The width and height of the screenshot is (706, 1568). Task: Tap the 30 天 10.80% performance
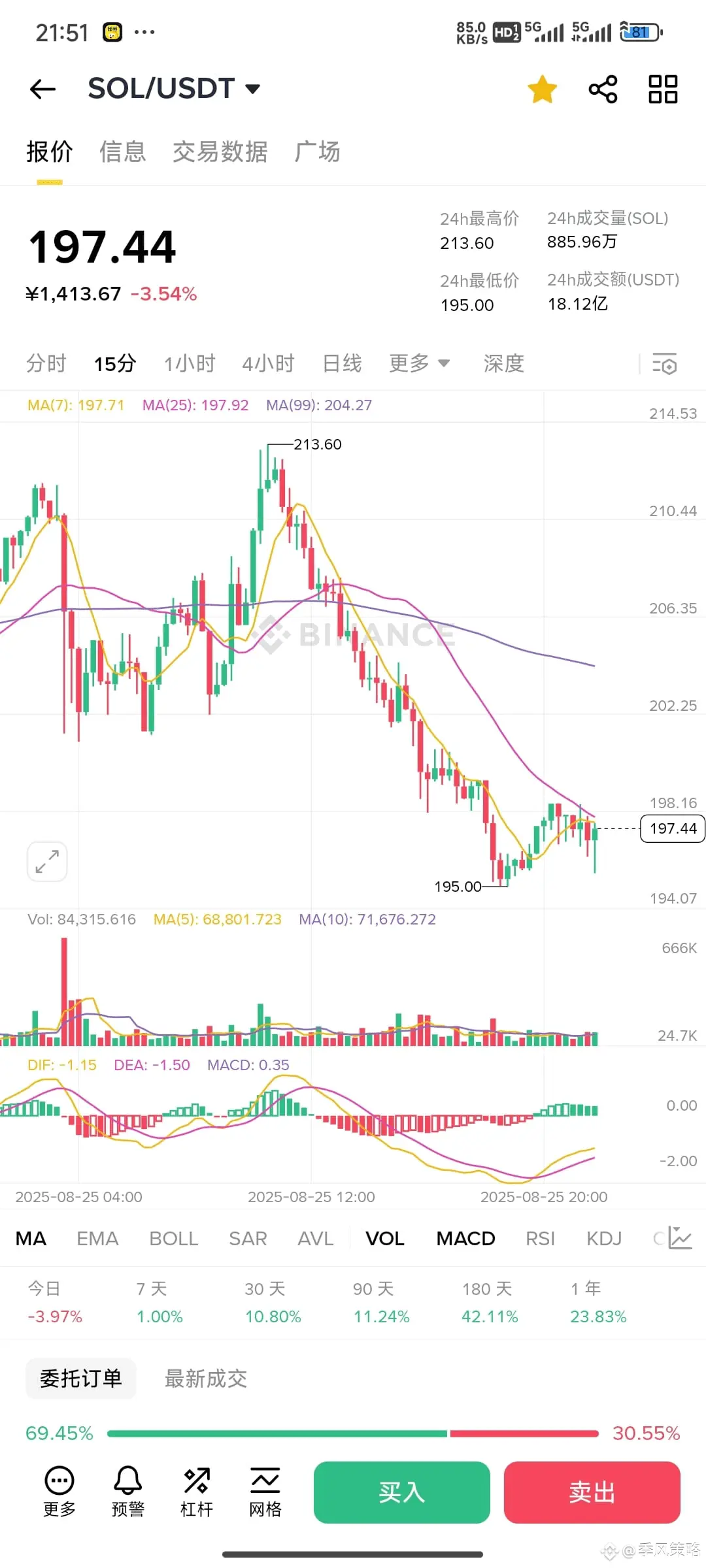click(x=273, y=1303)
